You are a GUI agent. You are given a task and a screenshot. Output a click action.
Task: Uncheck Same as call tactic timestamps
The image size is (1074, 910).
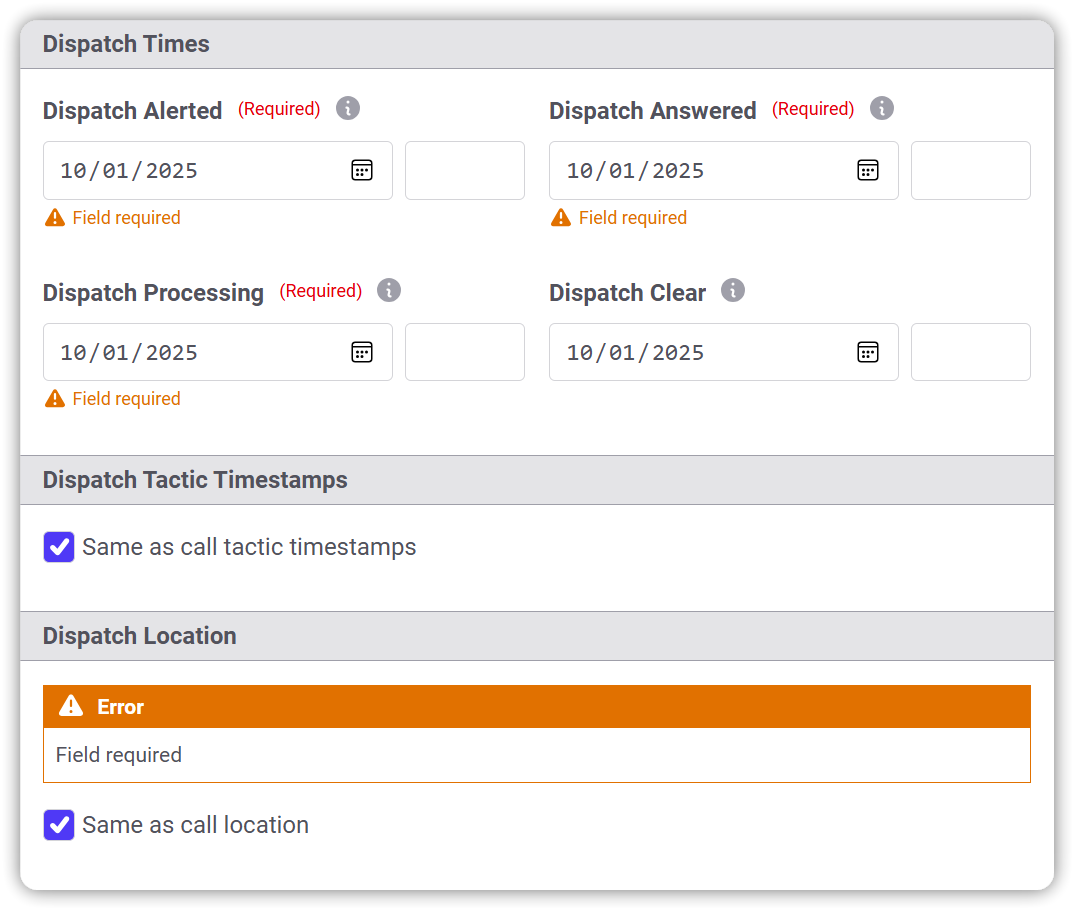pos(59,547)
